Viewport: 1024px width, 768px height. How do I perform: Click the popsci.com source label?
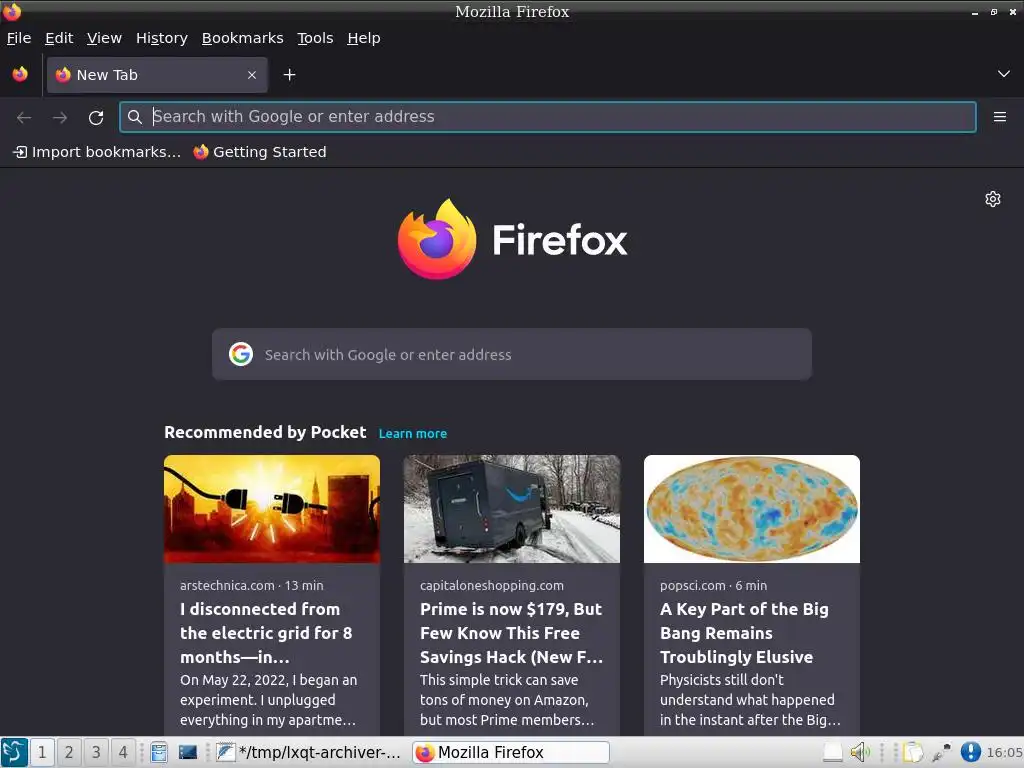[693, 586]
